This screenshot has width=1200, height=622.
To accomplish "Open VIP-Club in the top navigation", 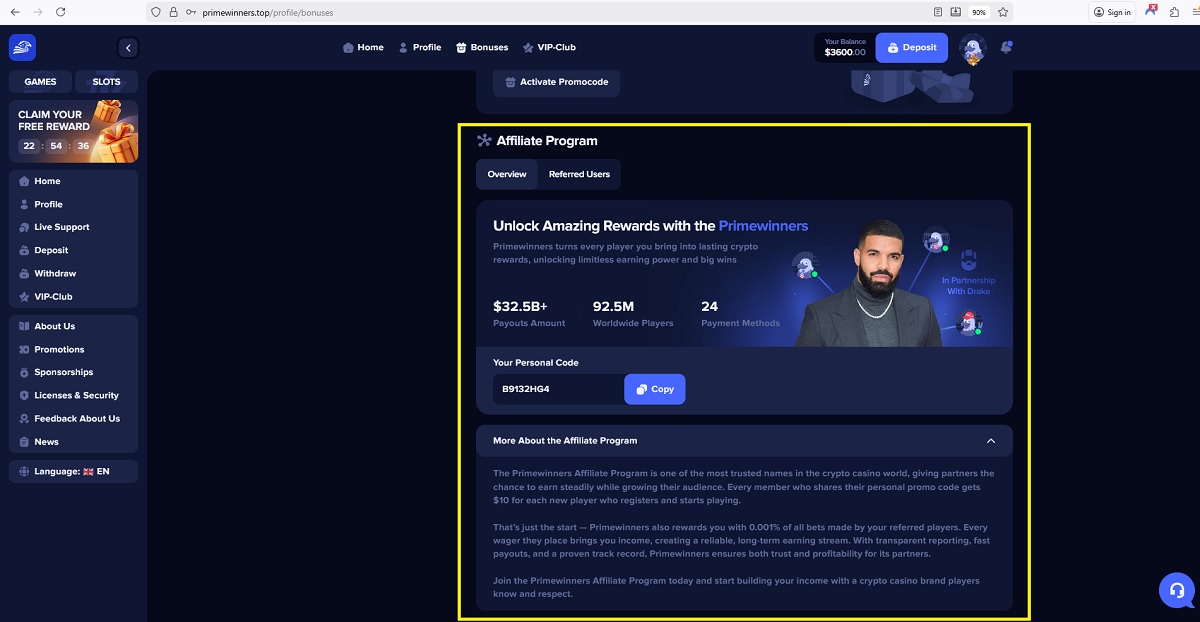I will 549,47.
